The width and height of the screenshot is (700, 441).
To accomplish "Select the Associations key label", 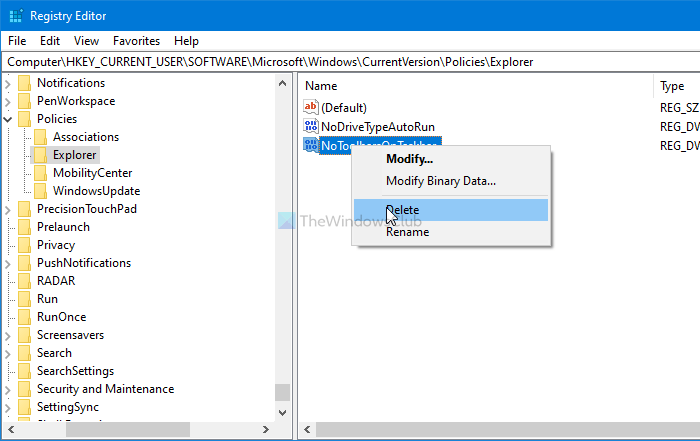I will pos(86,137).
